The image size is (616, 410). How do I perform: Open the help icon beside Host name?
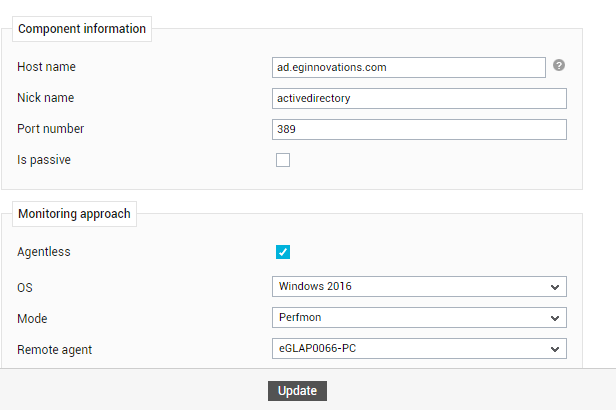[x=559, y=65]
